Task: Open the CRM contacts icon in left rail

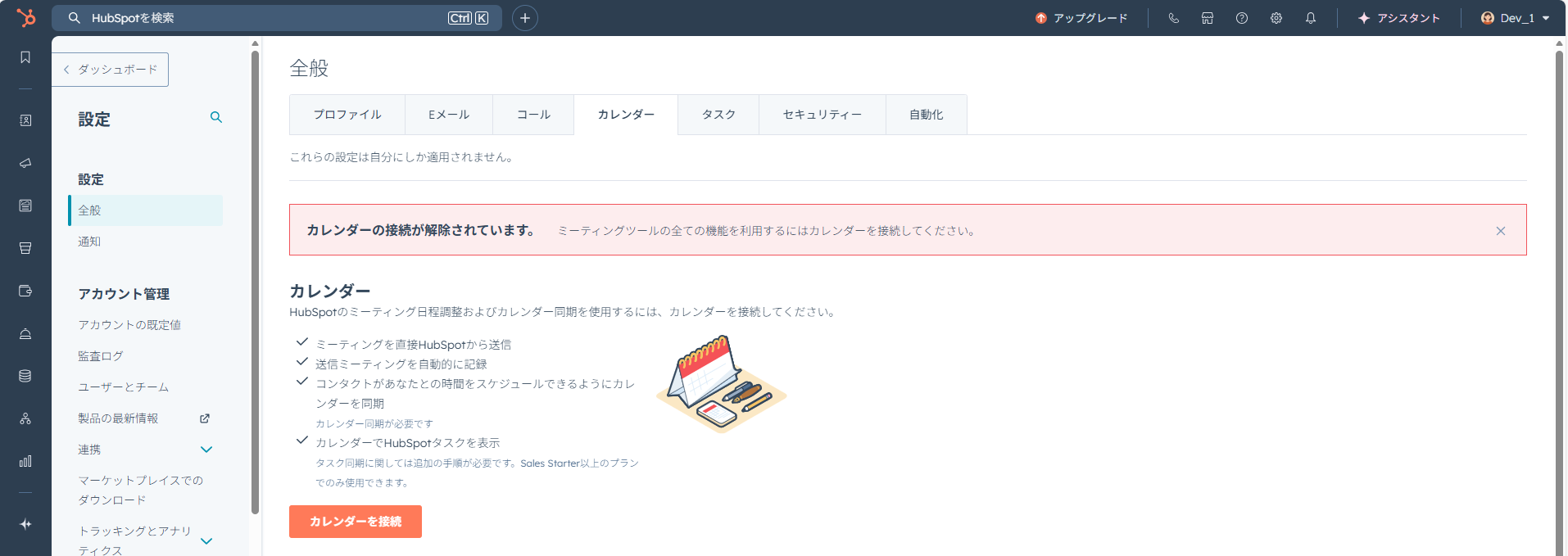Action: (x=25, y=120)
